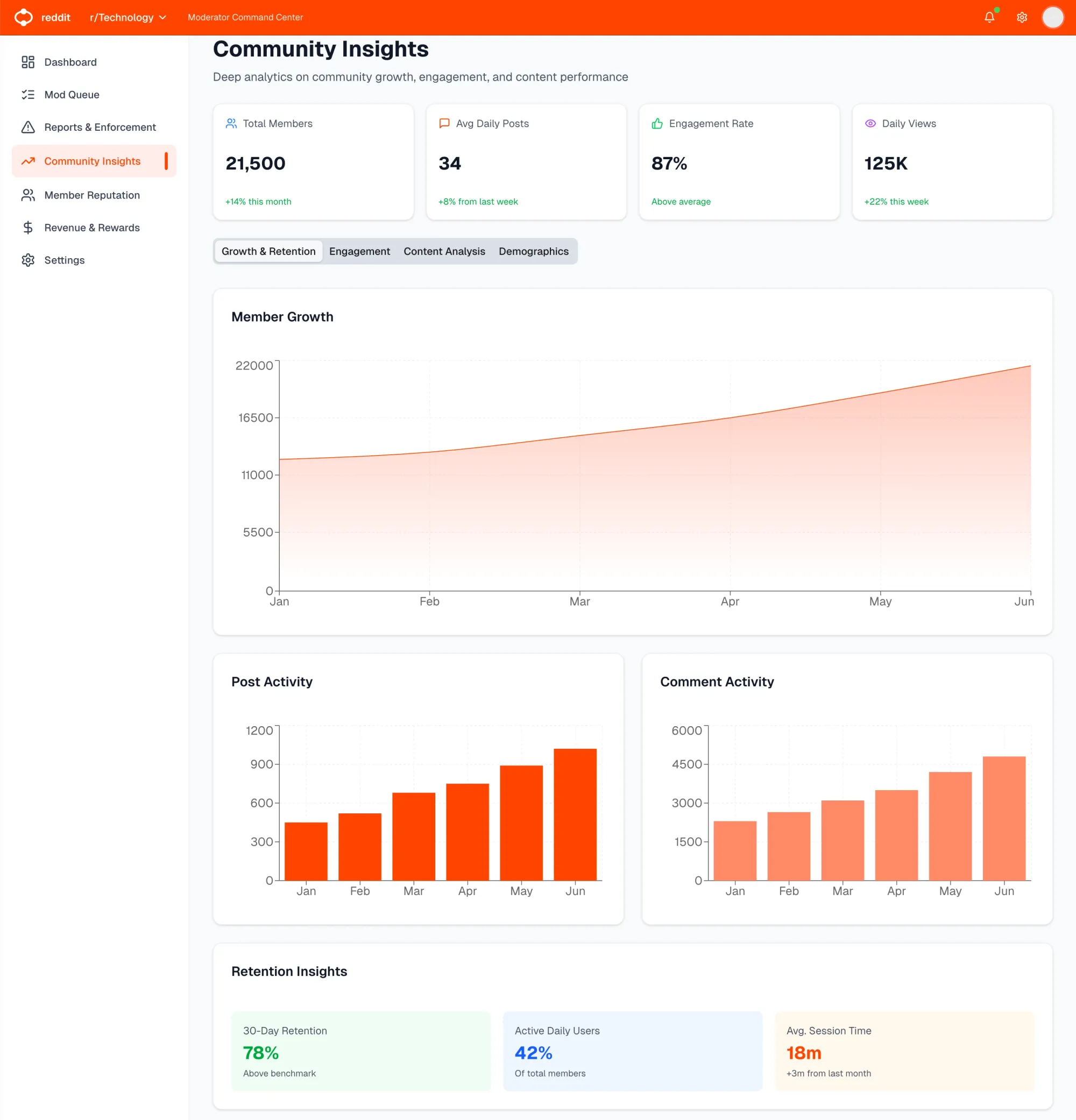Image resolution: width=1076 pixels, height=1120 pixels.
Task: Open the notification bell
Action: (989, 17)
